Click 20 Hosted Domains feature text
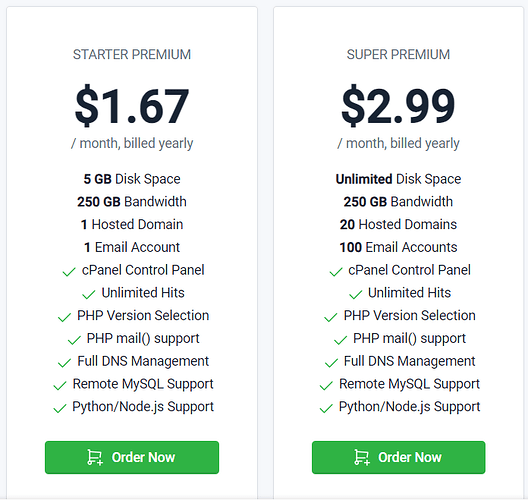The height and width of the screenshot is (500, 528). point(398,224)
